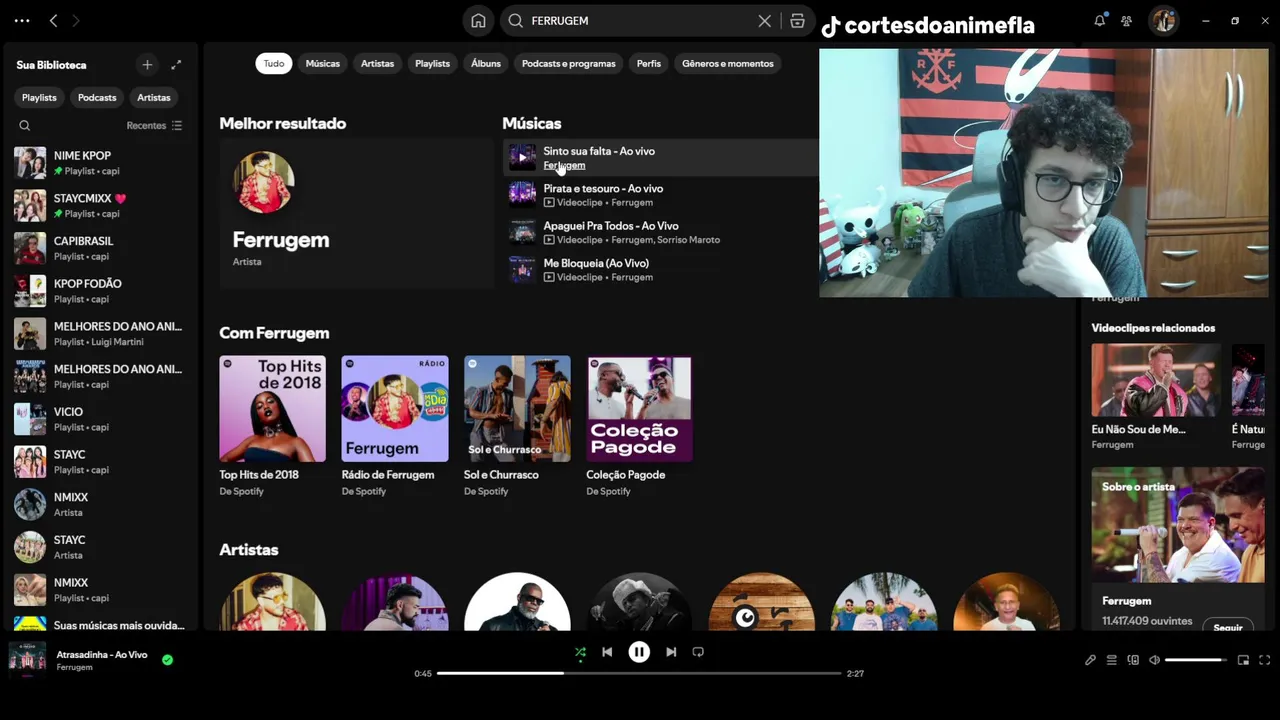Mute with the speaker icon
The image size is (1280, 720).
(1154, 660)
